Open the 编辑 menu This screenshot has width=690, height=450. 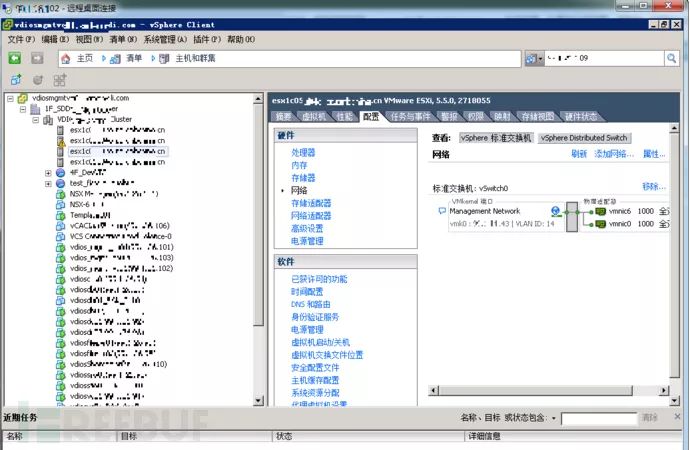(55, 39)
